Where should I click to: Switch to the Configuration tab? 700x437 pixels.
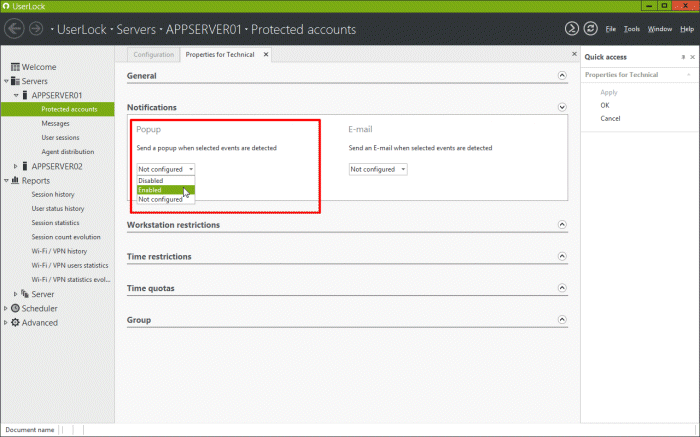153,54
